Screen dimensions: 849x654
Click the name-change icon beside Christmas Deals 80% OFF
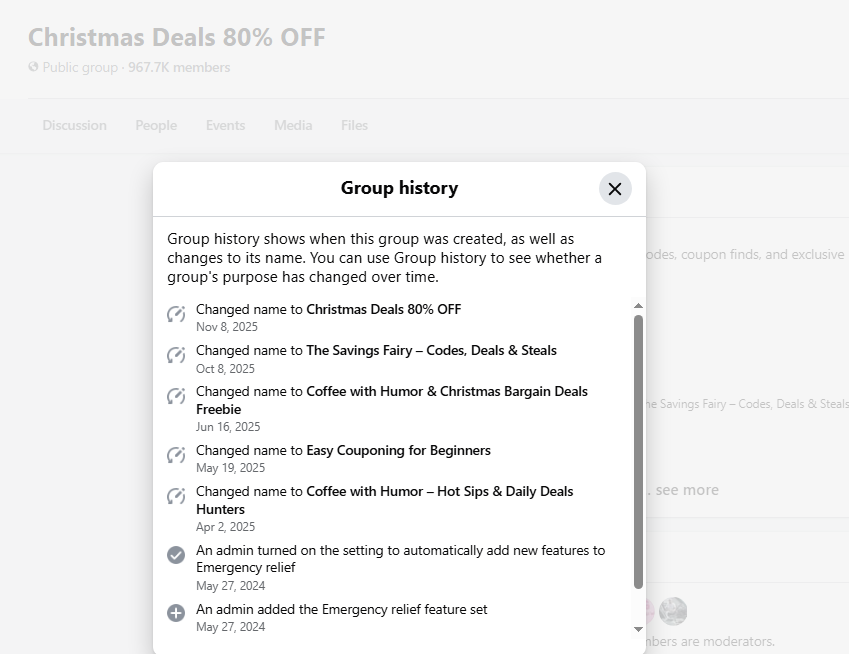click(x=176, y=315)
